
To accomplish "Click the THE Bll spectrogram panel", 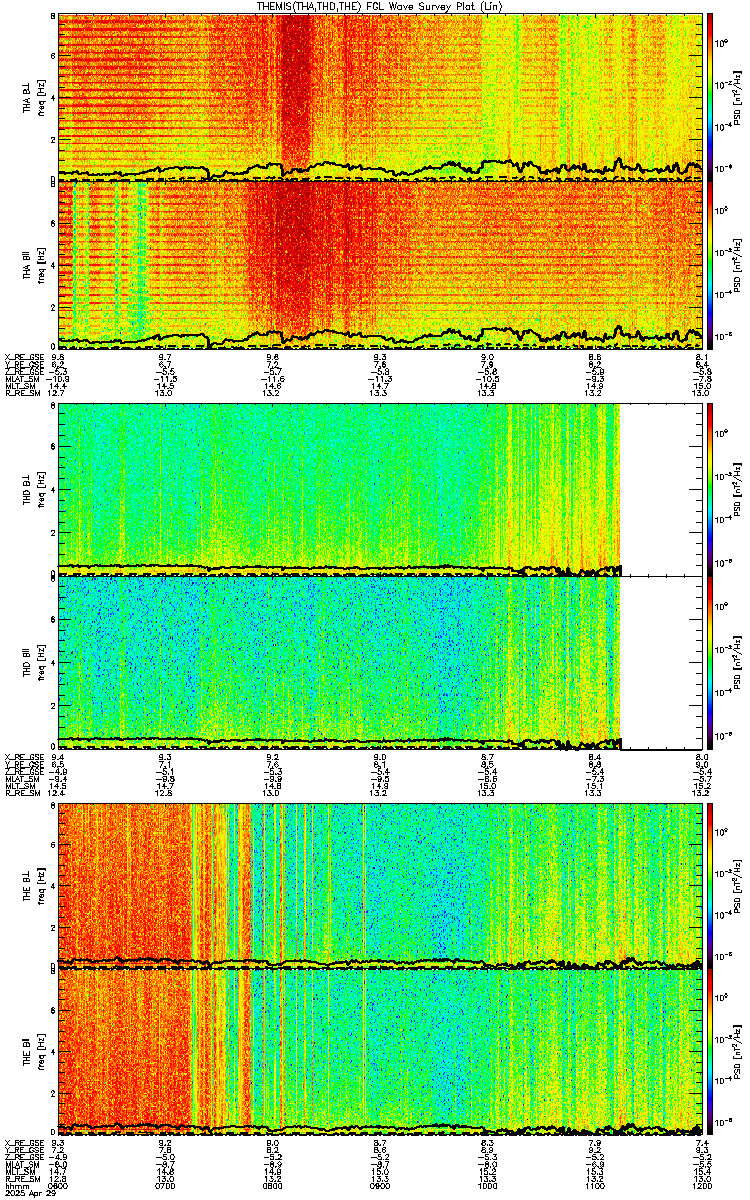I will tap(381, 1052).
